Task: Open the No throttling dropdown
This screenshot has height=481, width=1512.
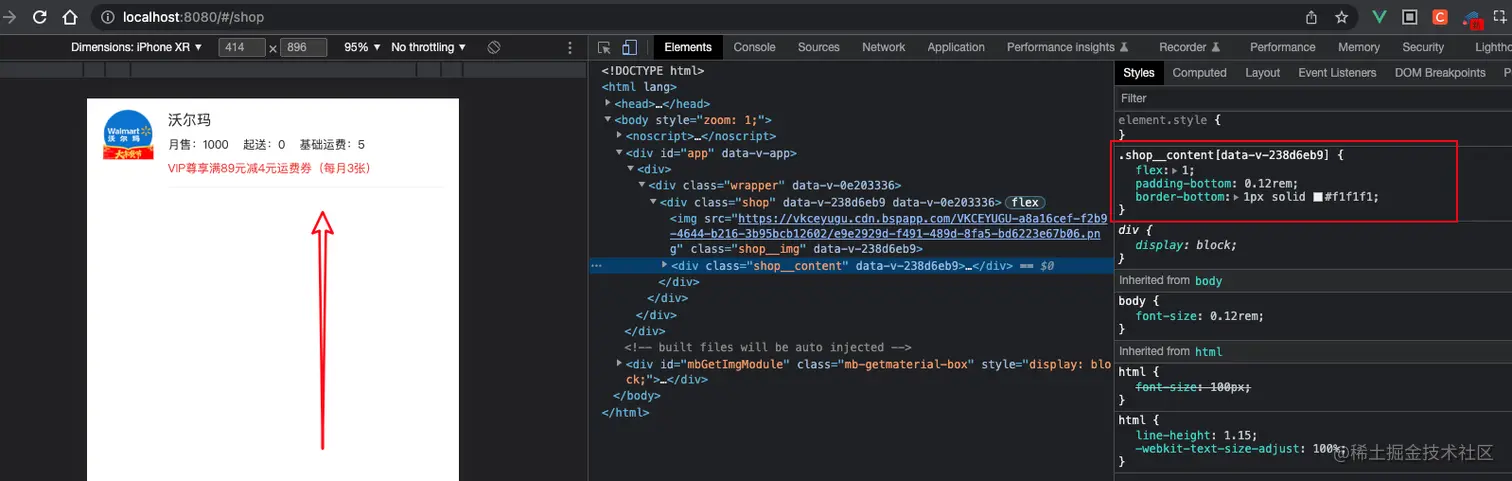Action: click(429, 47)
